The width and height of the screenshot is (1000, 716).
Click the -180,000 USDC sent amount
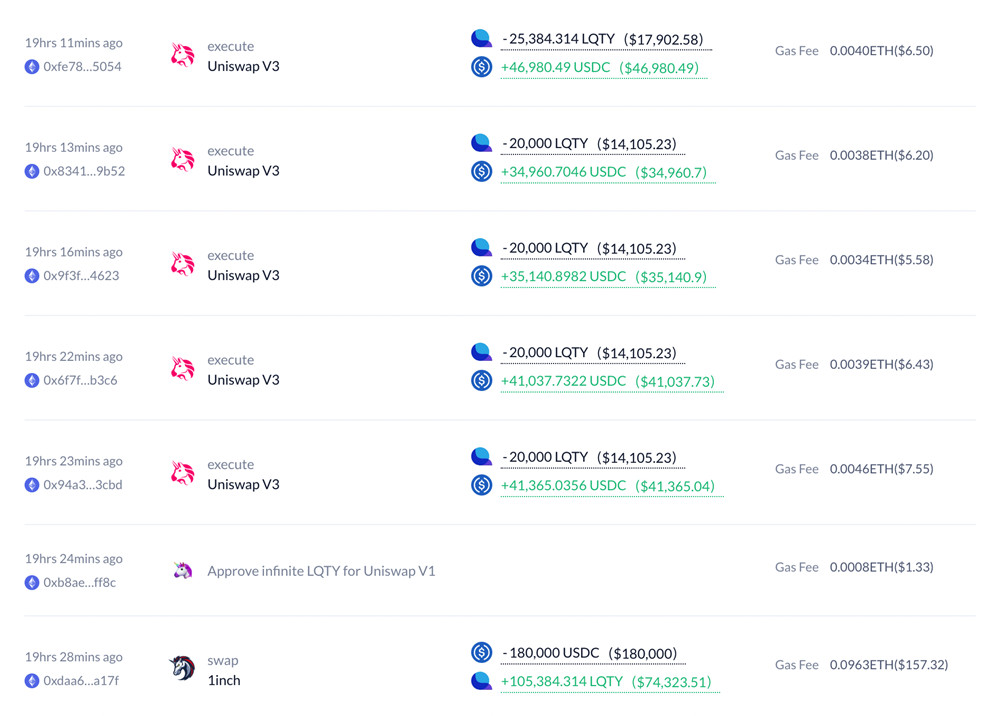coord(550,653)
